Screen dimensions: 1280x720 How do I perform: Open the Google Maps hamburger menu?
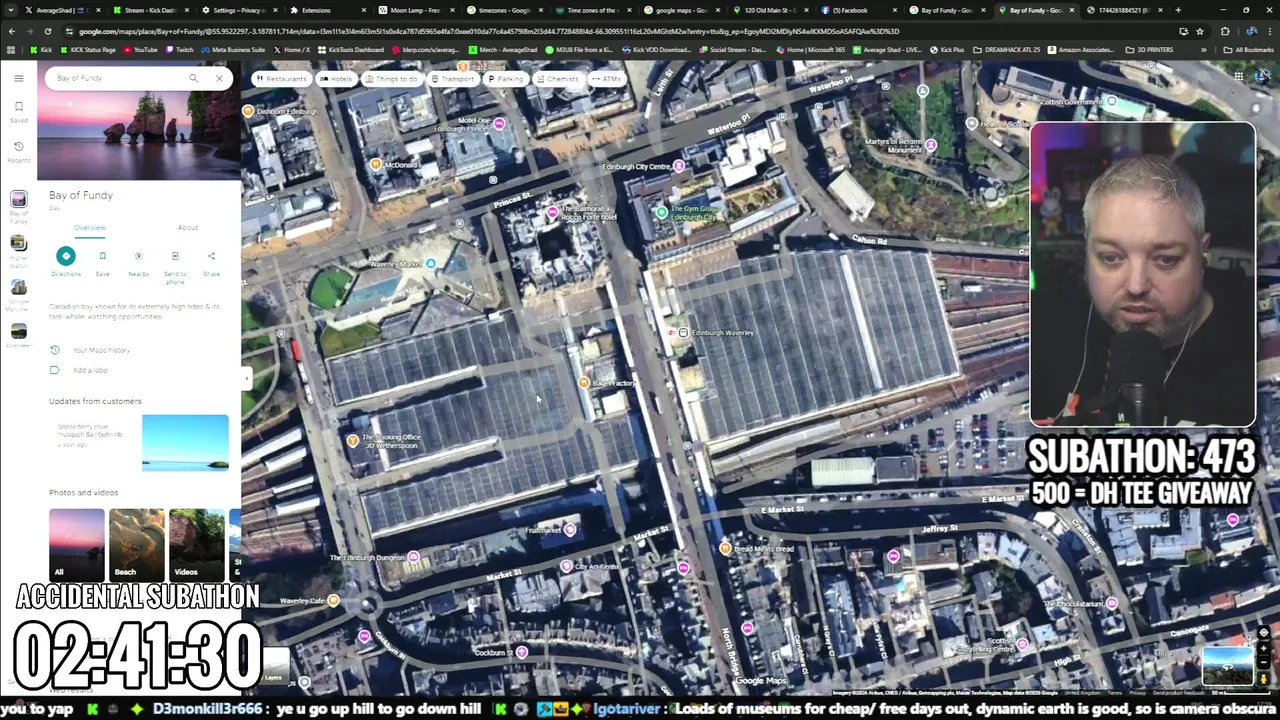(x=18, y=78)
